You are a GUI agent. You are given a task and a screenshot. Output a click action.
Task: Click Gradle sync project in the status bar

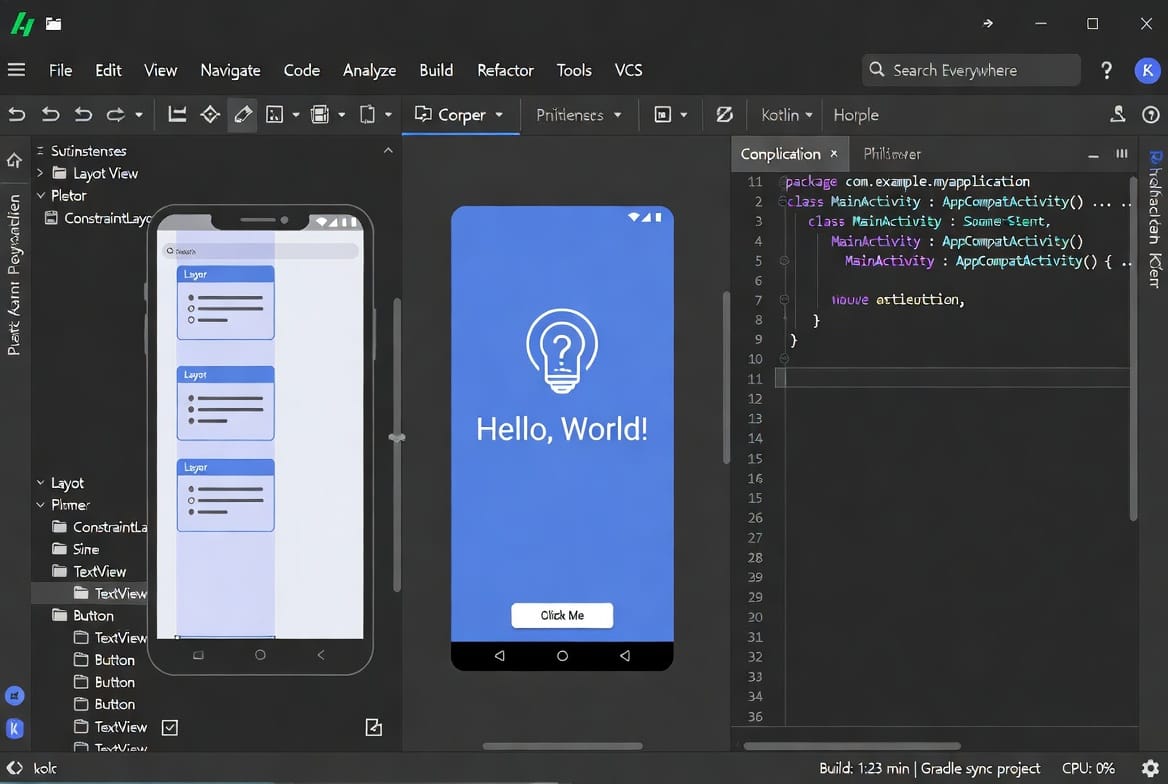pyautogui.click(x=980, y=768)
